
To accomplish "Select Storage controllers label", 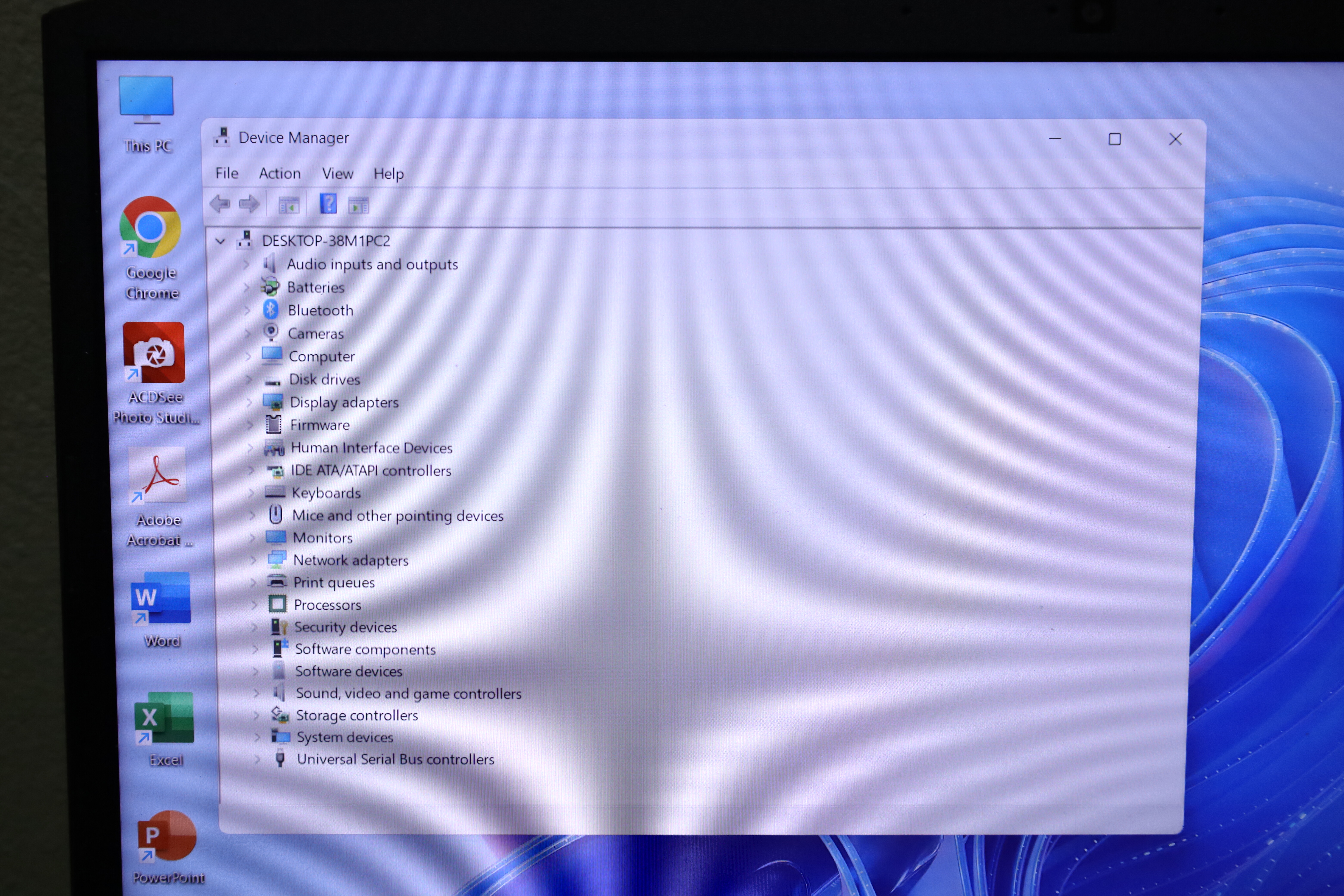I will (357, 716).
